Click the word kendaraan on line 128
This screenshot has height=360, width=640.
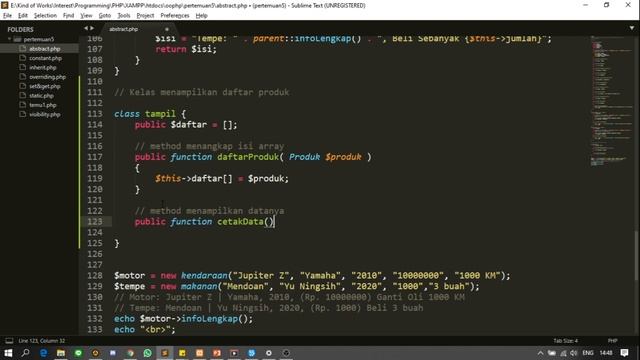[204, 276]
